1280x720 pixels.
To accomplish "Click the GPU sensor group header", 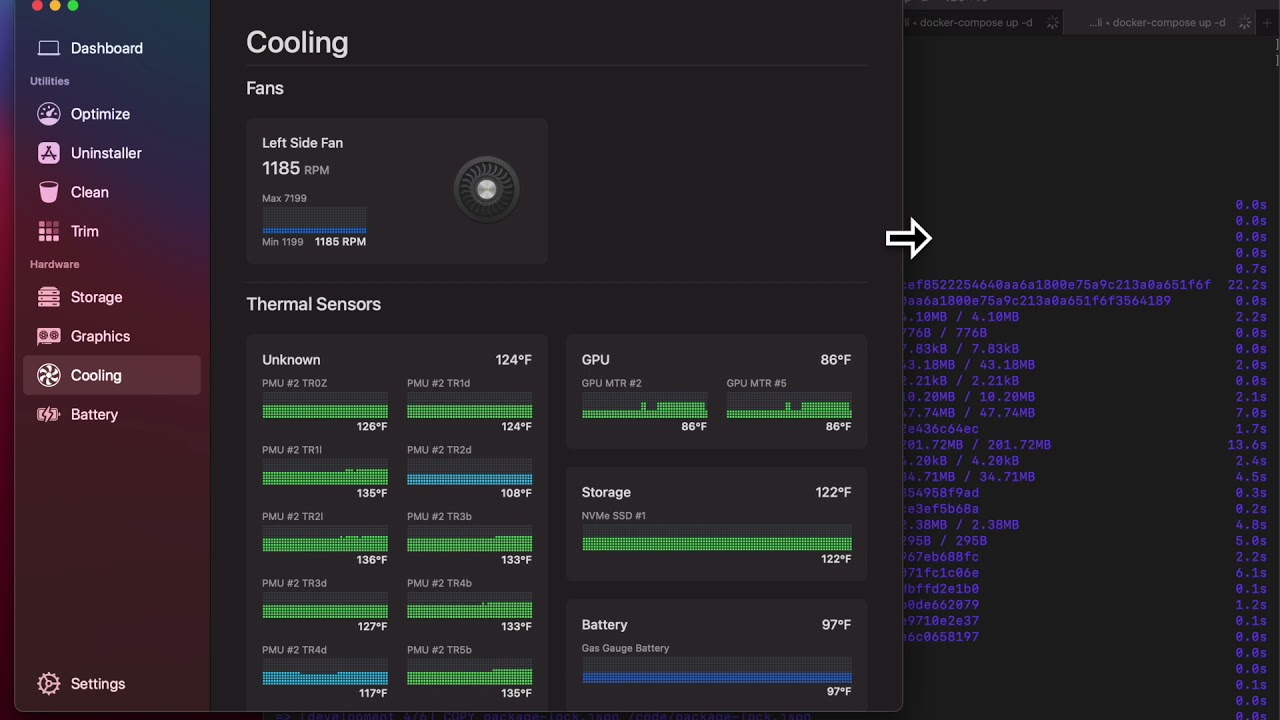I will (595, 360).
